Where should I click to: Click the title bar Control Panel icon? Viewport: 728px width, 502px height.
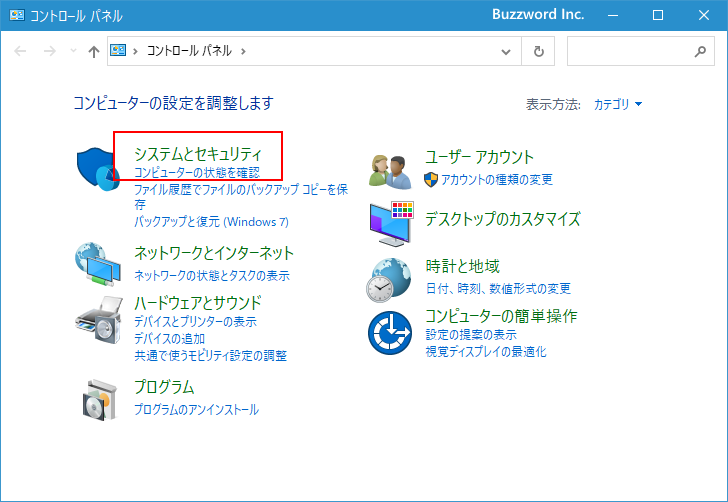pos(17,15)
